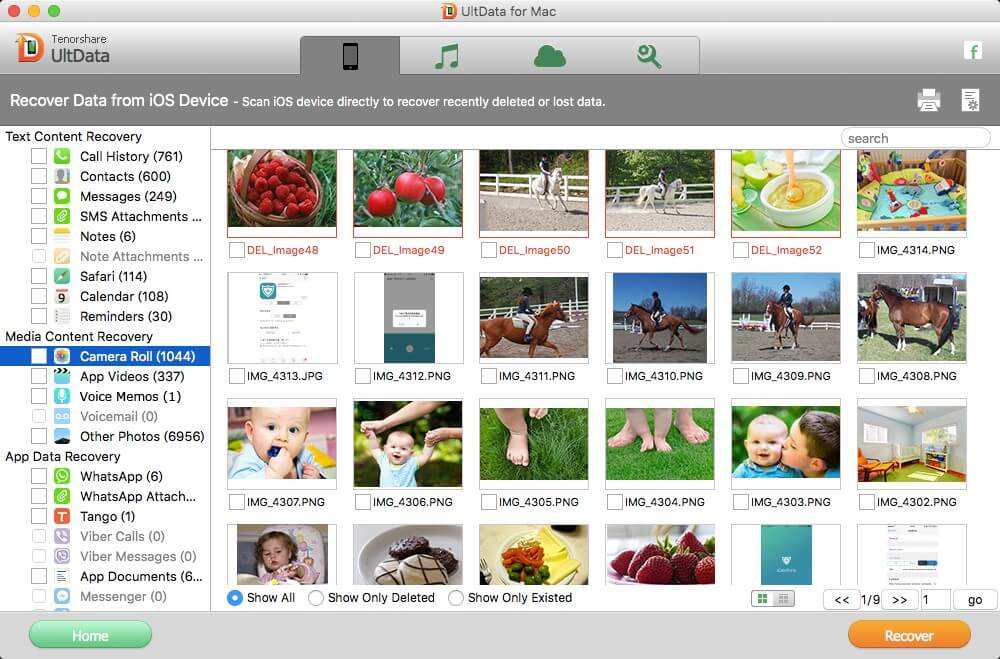The height and width of the screenshot is (659, 1000).
Task: Click the Camera Roll photos icon
Action: pyautogui.click(x=62, y=356)
